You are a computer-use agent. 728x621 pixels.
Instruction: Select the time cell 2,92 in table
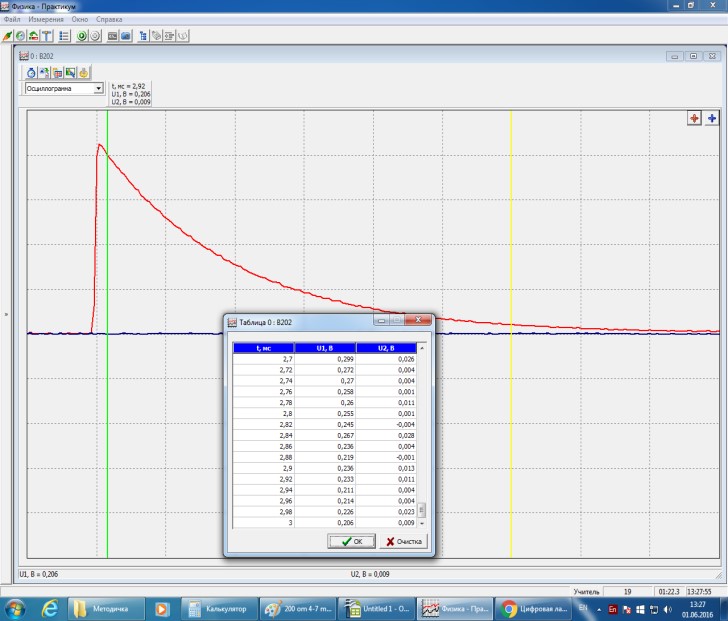click(263, 479)
